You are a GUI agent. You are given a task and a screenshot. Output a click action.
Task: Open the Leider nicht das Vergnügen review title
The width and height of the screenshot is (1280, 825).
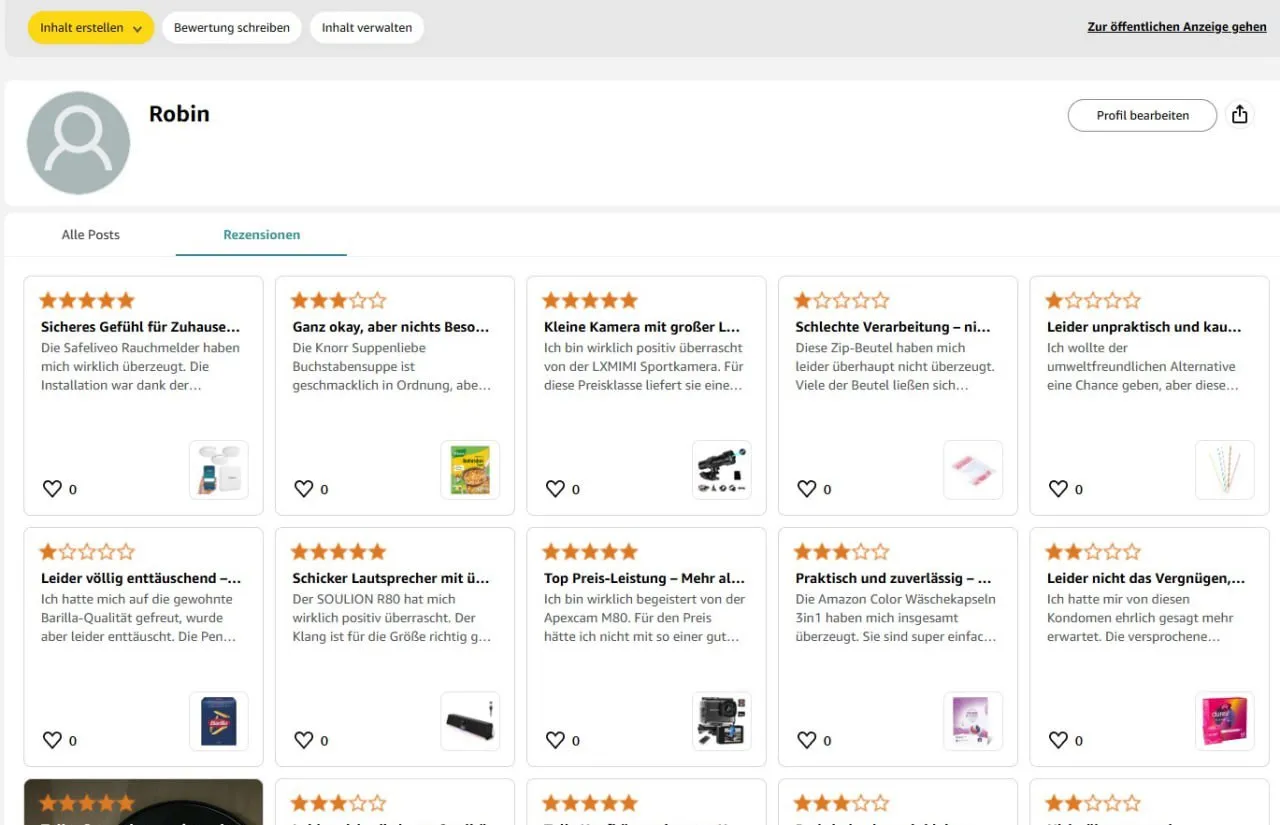[x=1146, y=578]
